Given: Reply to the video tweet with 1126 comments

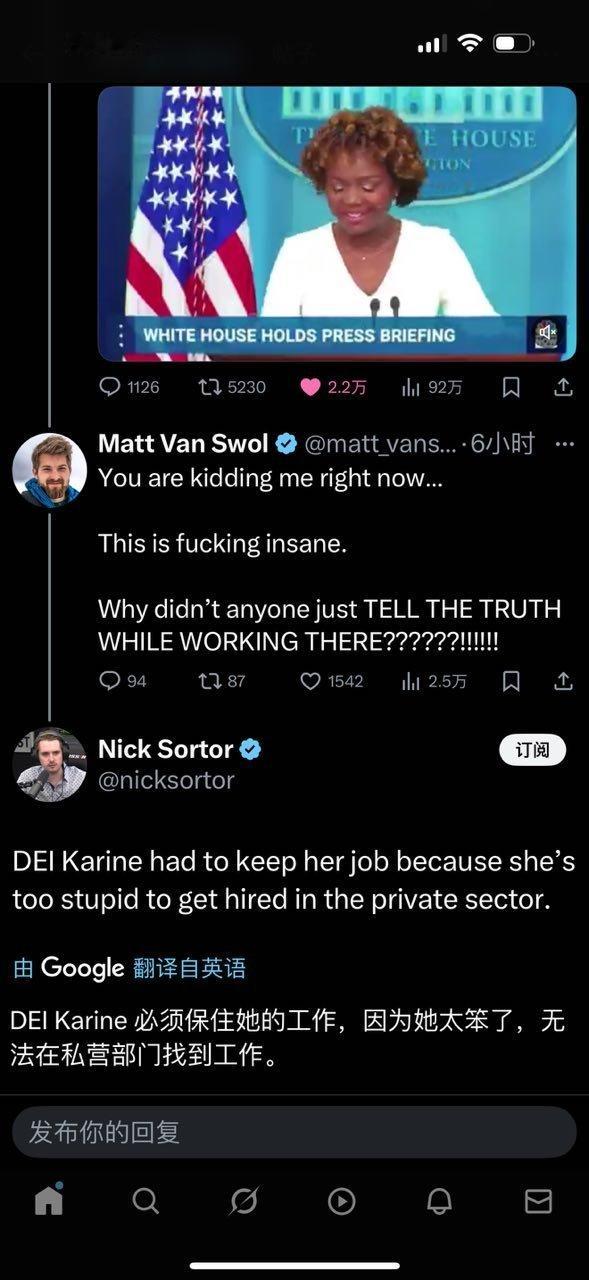Looking at the screenshot, I should tap(129, 387).
